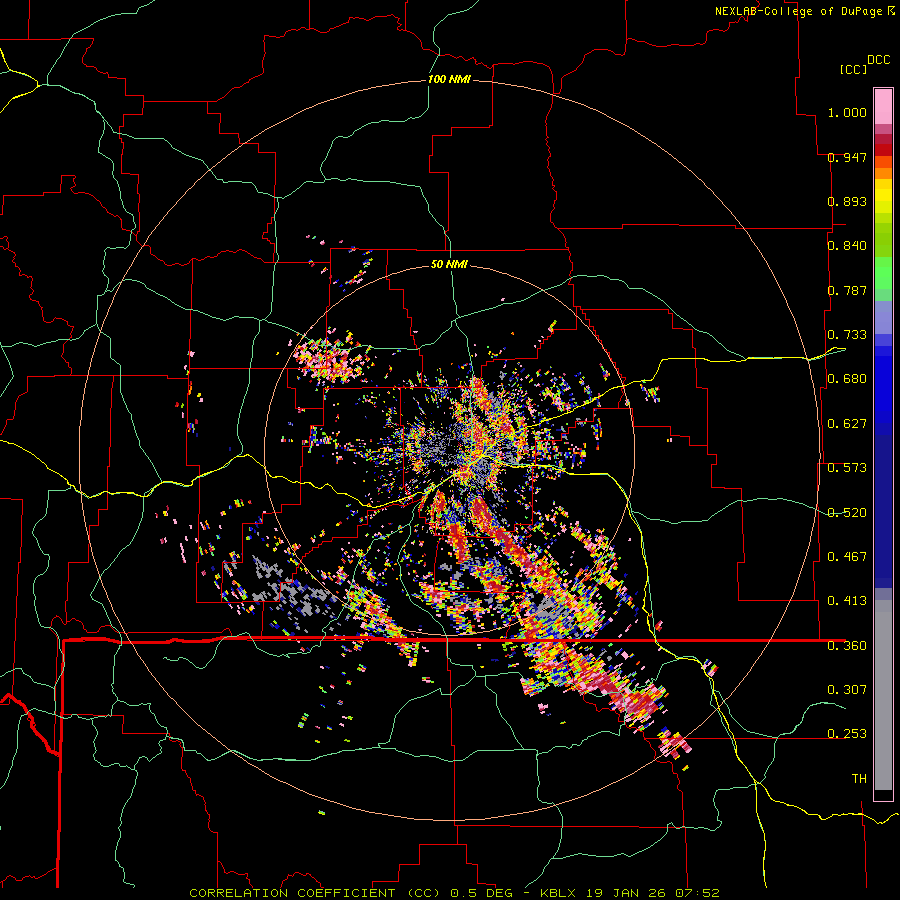
Task: Select the 0.627 scale value
Action: pos(847,424)
